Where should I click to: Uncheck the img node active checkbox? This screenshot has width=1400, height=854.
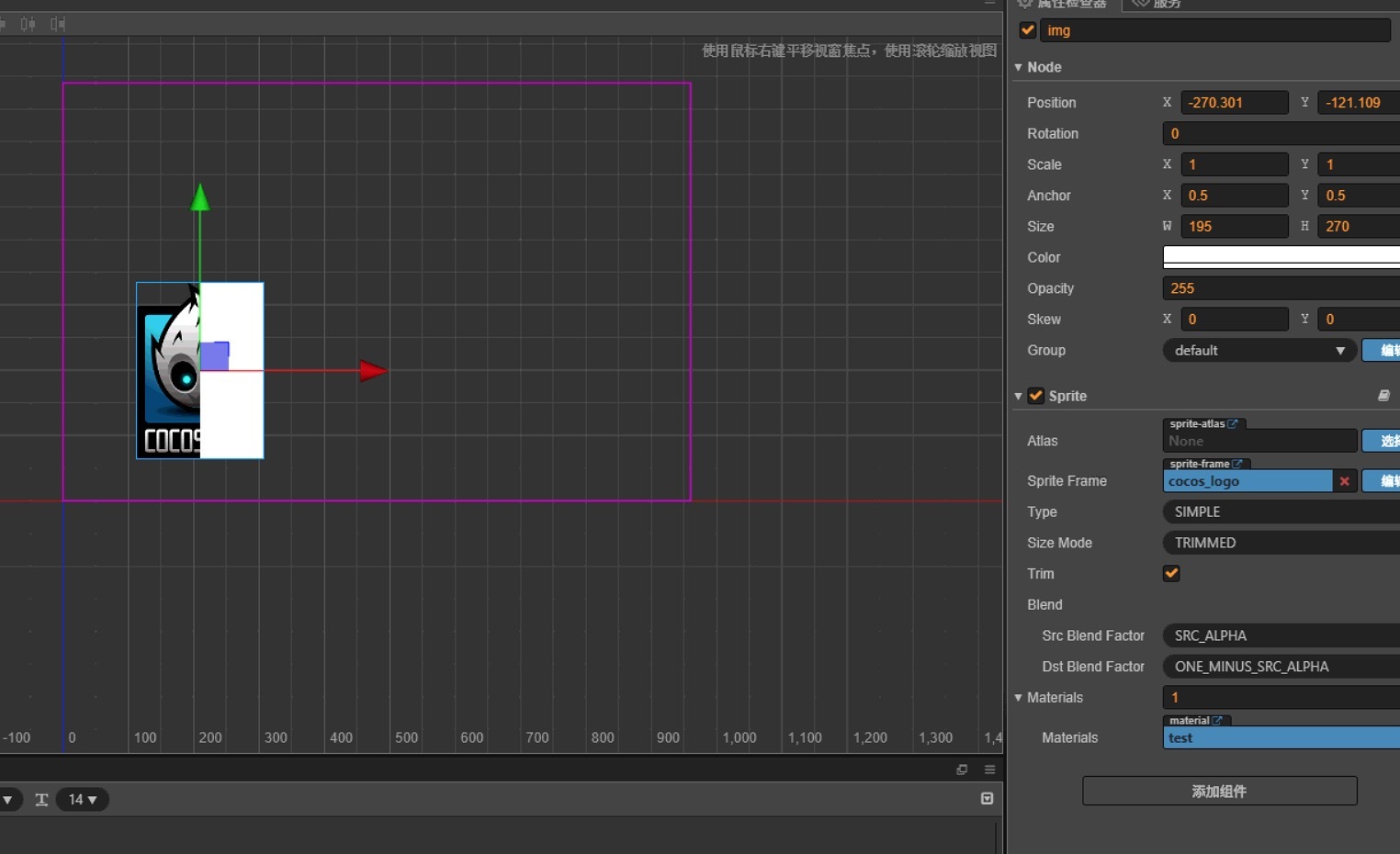point(1028,30)
